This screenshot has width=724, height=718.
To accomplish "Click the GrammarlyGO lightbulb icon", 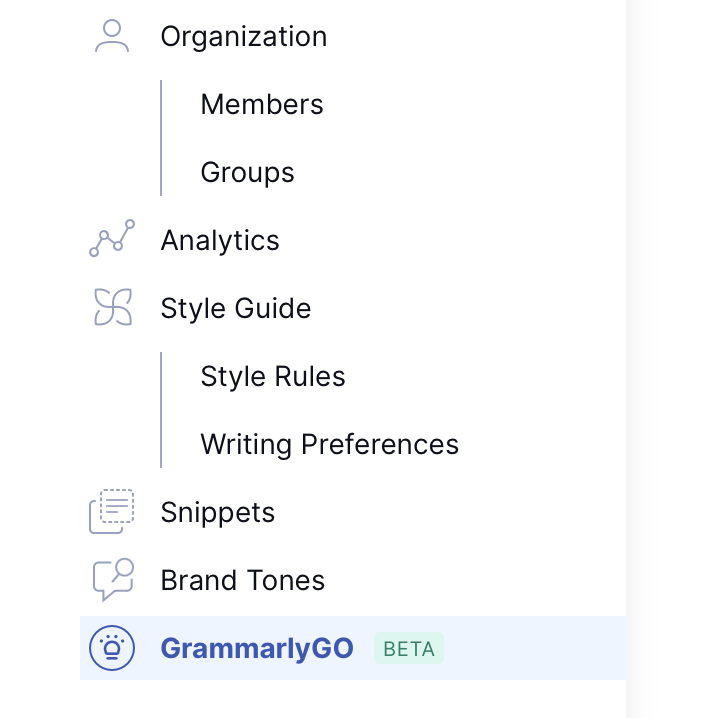I will (x=111, y=648).
